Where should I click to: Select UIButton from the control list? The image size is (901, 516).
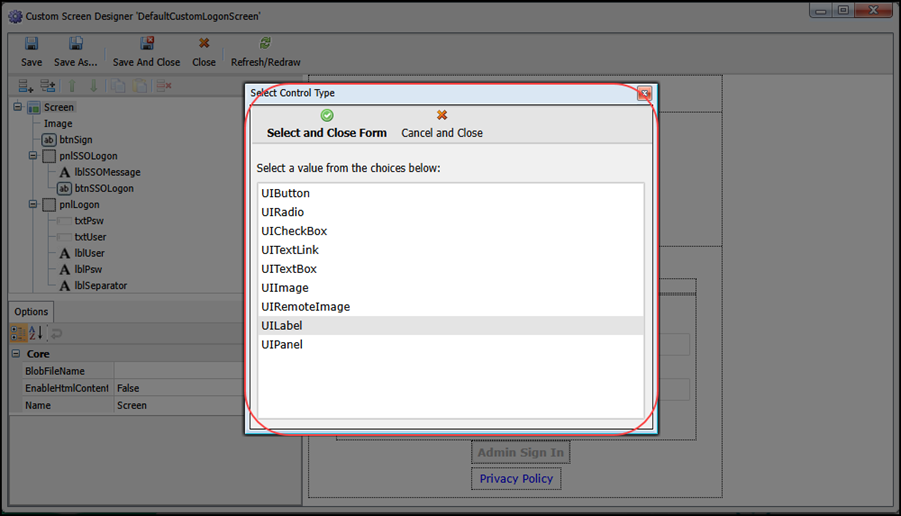coord(286,193)
